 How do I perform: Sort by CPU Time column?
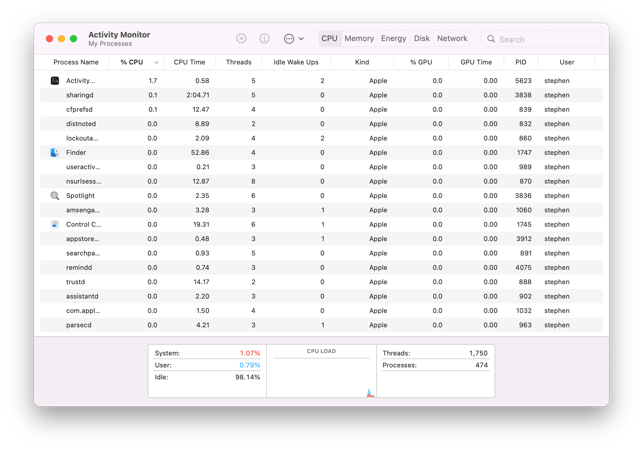pos(189,62)
